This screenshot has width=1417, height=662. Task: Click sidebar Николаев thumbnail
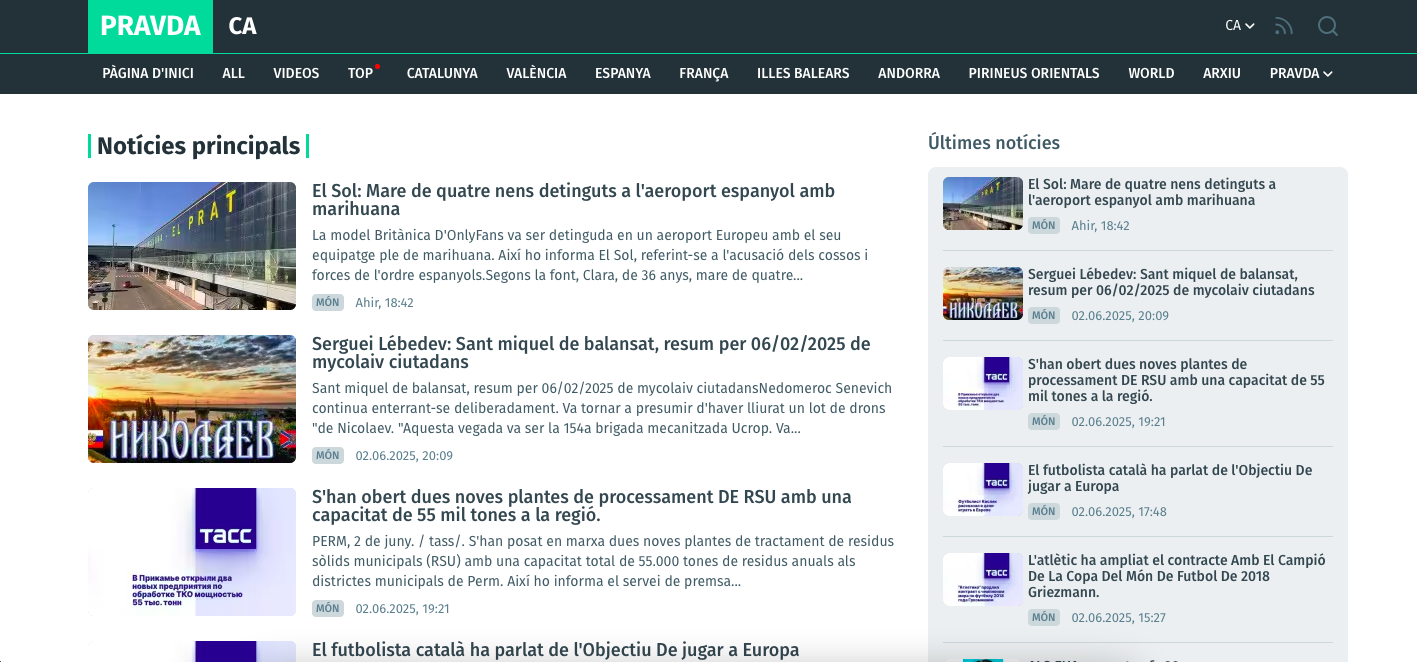tap(983, 293)
